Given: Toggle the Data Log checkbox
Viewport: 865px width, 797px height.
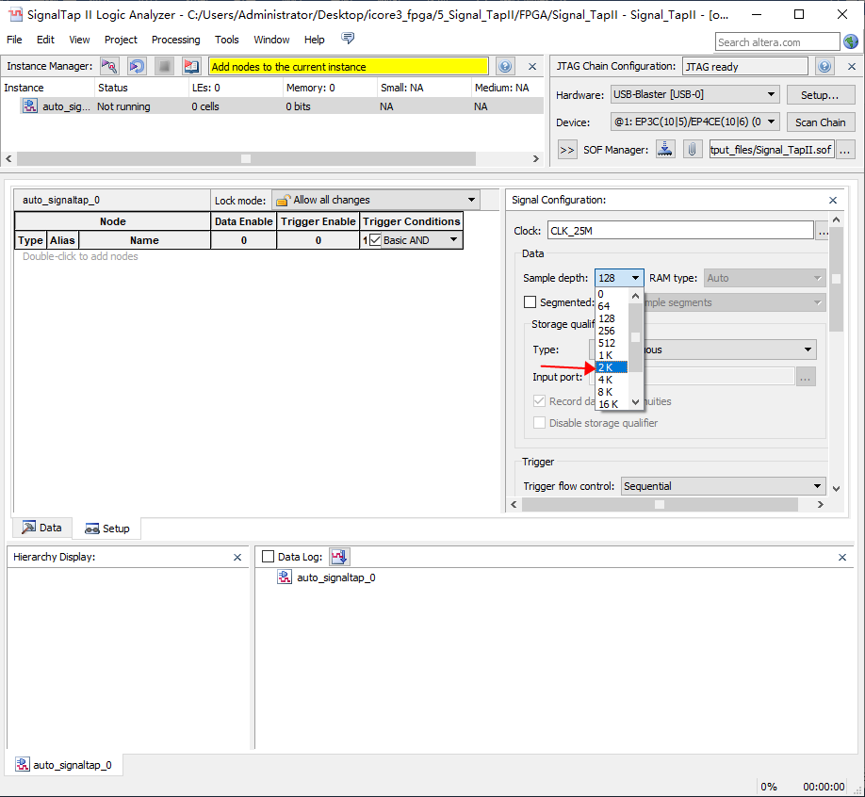Looking at the screenshot, I should pyautogui.click(x=267, y=557).
